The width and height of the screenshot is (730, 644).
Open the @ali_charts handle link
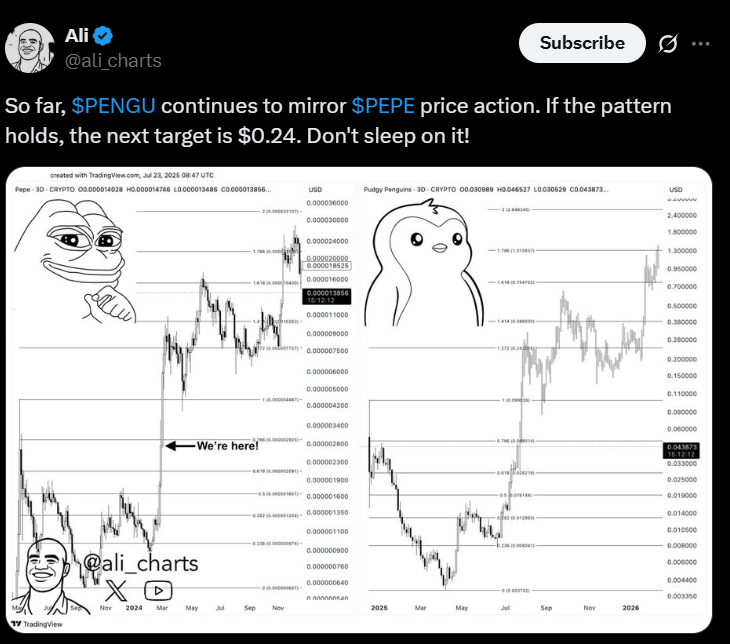[113, 61]
